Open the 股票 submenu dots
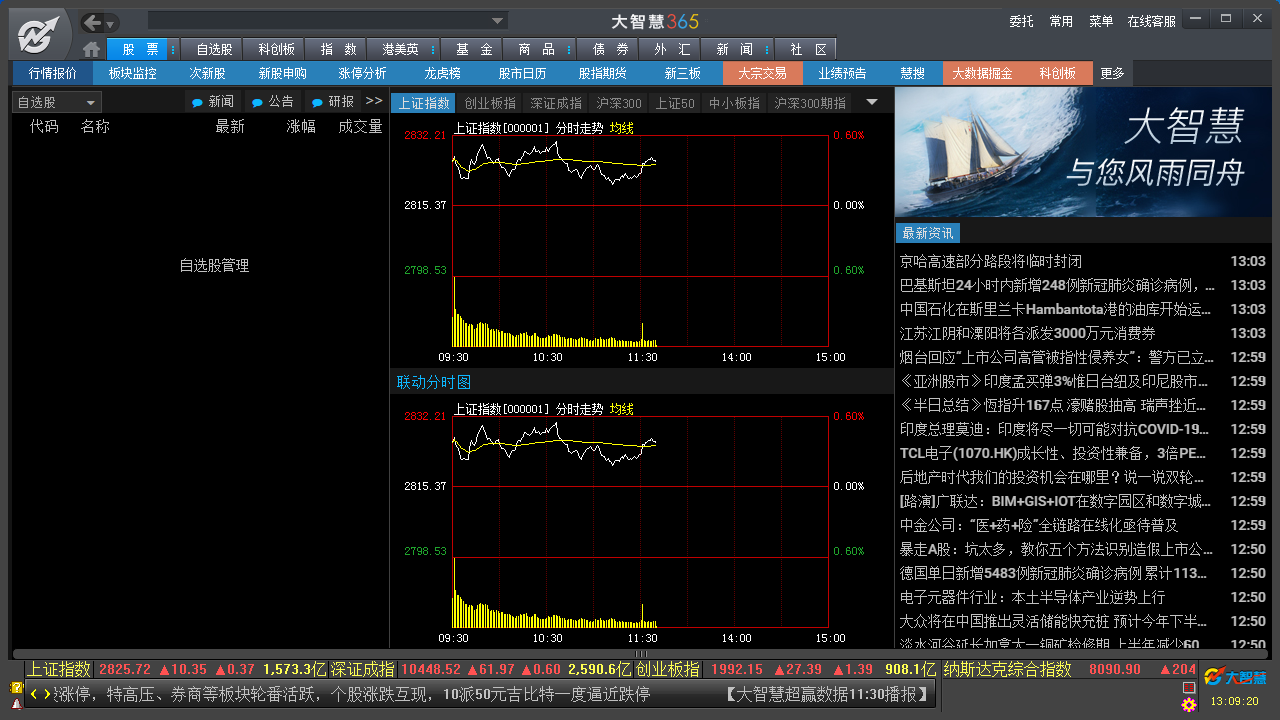Screen dimensions: 1280x720 pyautogui.click(x=173, y=49)
